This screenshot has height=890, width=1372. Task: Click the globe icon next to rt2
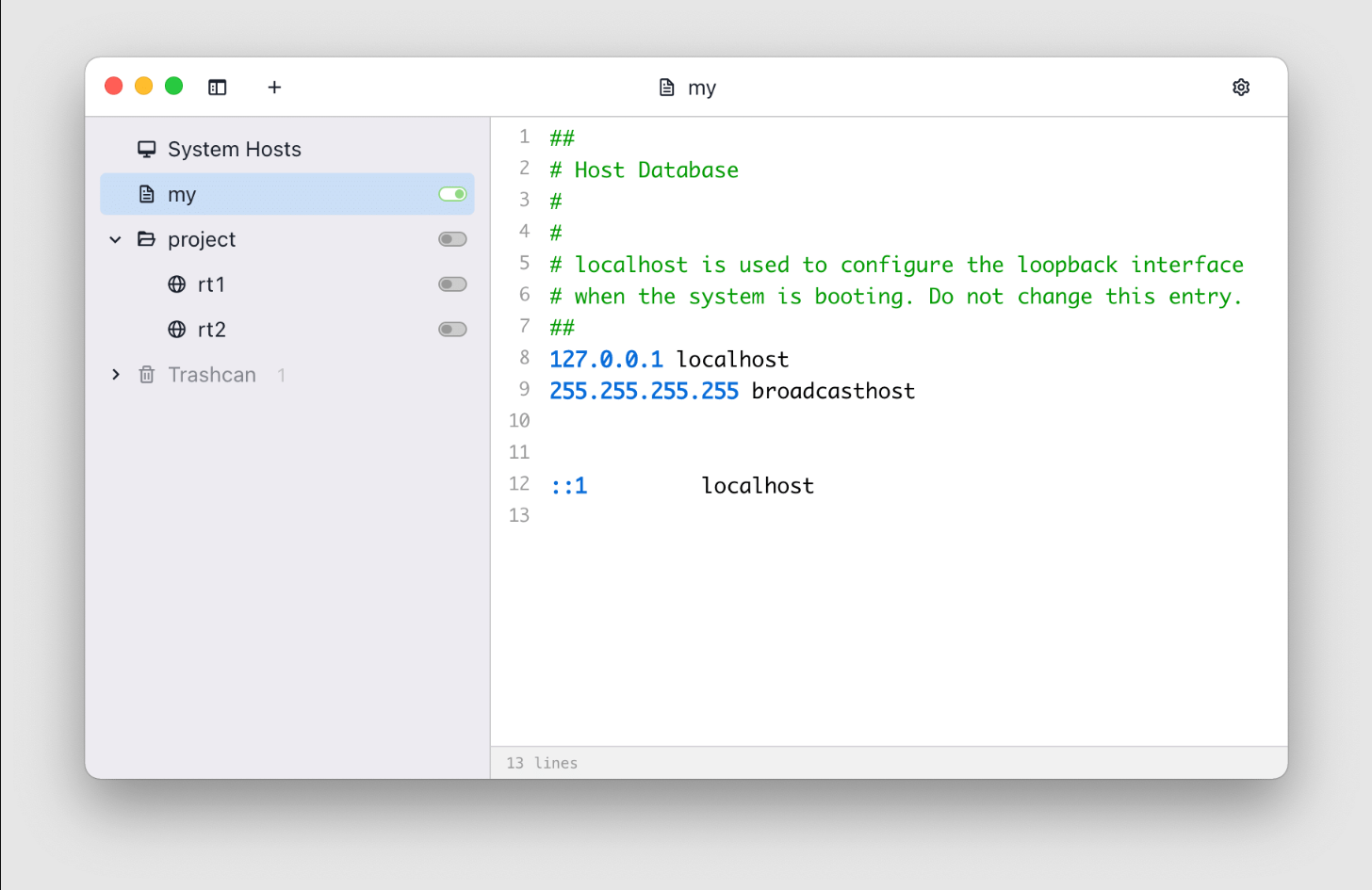click(177, 329)
